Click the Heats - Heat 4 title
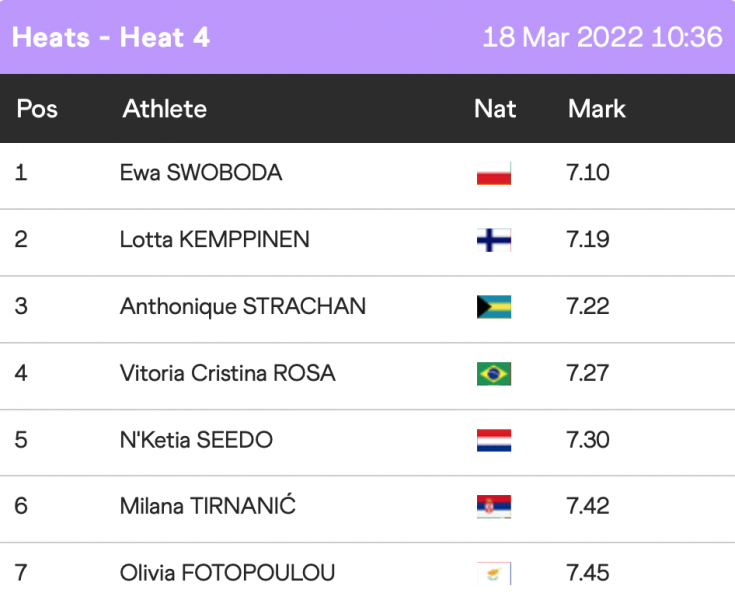 point(111,38)
